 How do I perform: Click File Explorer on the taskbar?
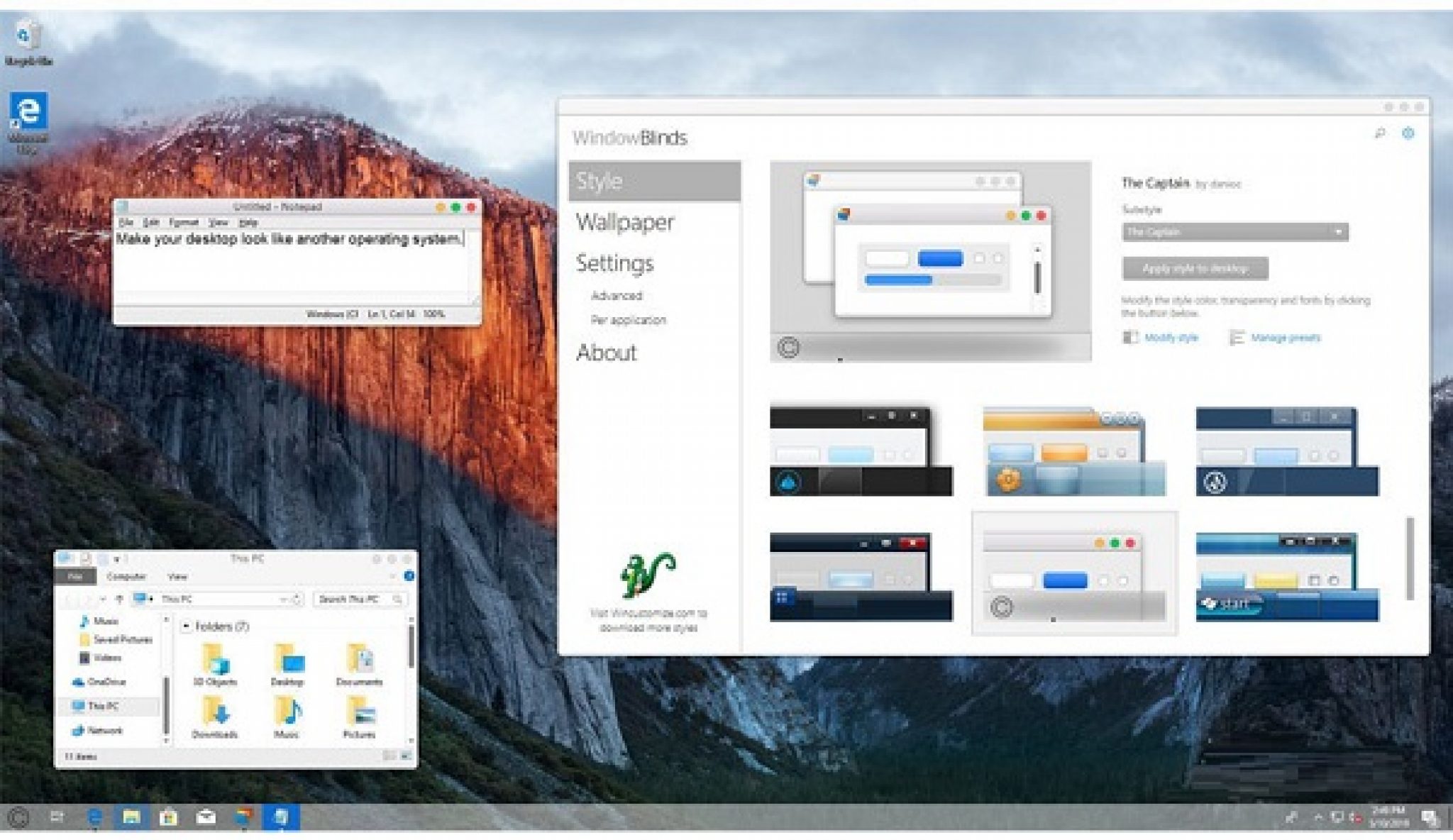pyautogui.click(x=131, y=817)
